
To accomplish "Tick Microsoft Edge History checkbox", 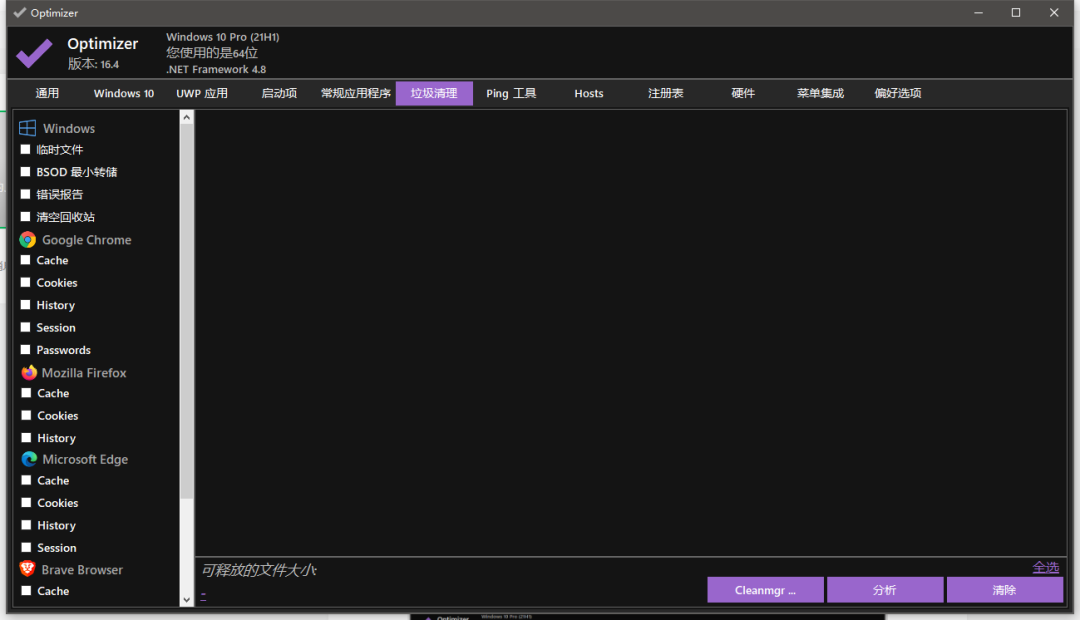I will 26,525.
